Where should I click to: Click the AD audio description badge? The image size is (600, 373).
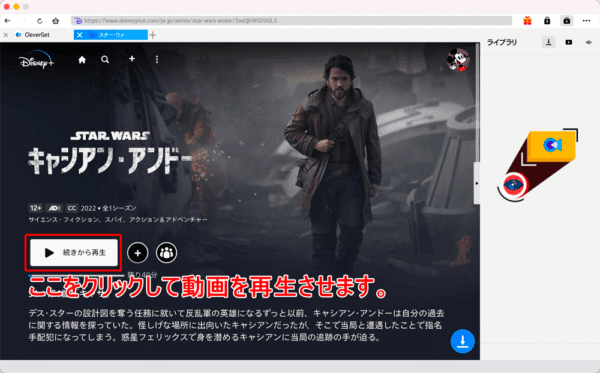(54, 208)
